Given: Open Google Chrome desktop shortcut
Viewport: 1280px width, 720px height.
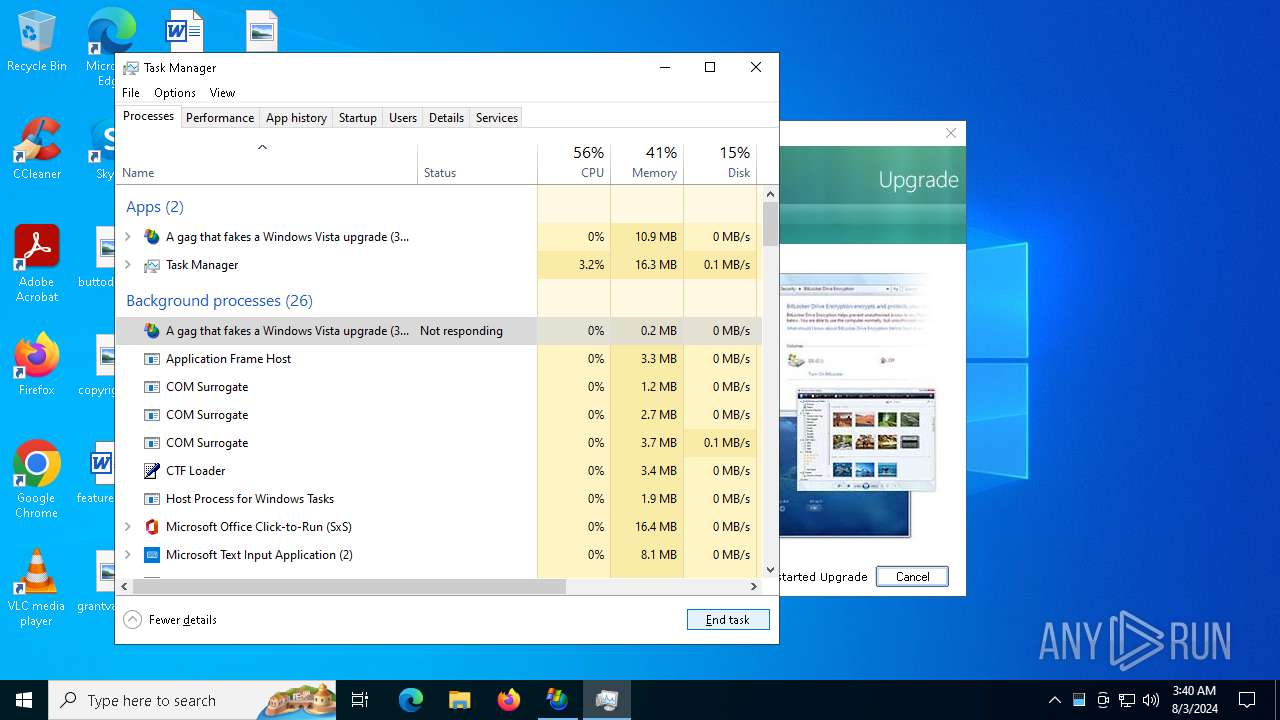Looking at the screenshot, I should [x=36, y=480].
